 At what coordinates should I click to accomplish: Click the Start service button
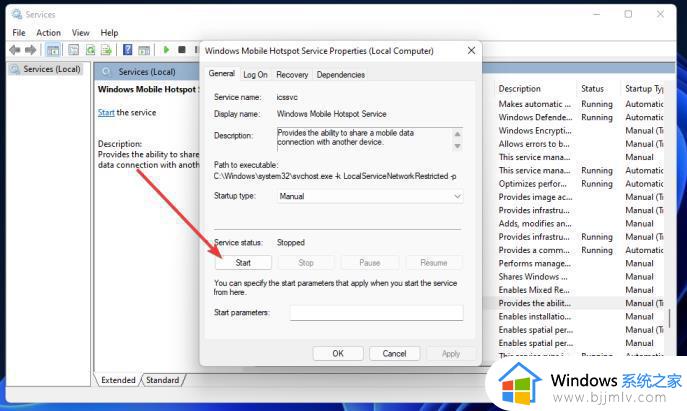click(243, 262)
